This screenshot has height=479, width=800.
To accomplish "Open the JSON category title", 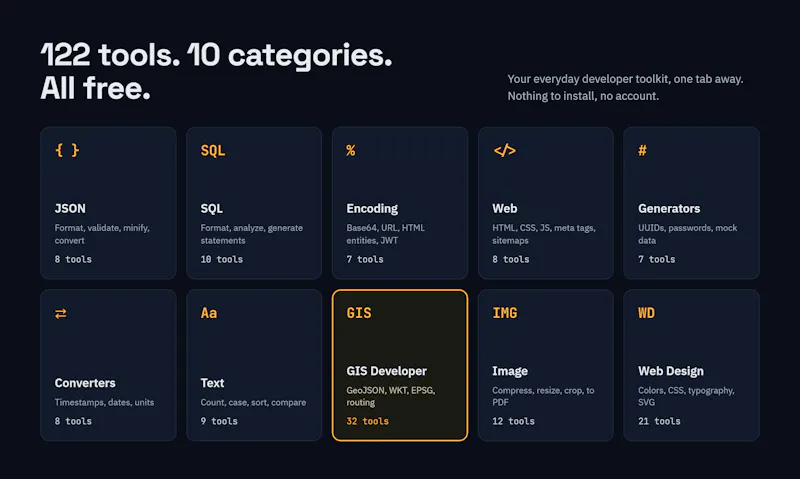I will coord(70,209).
